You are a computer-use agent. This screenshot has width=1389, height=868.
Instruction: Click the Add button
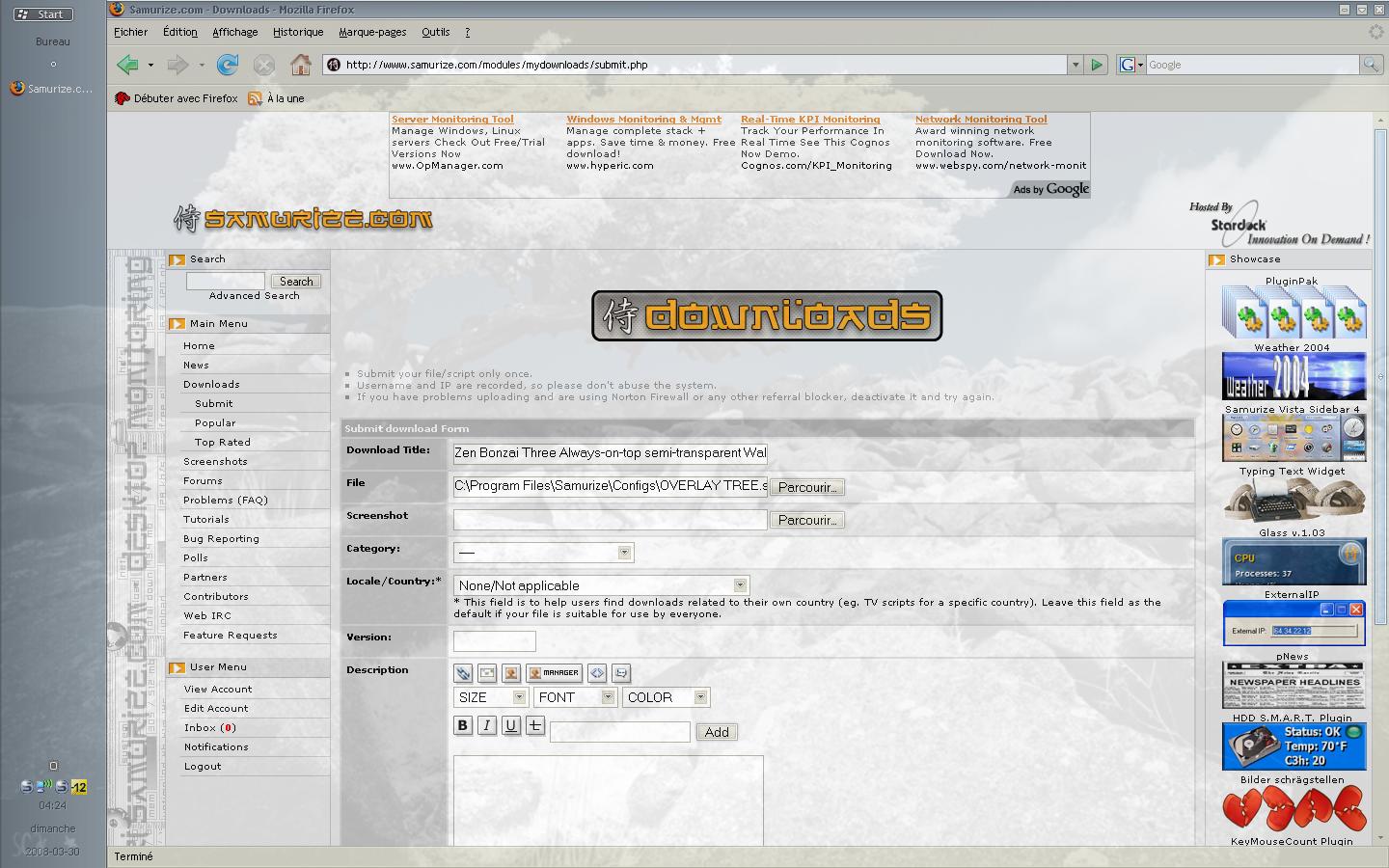click(x=717, y=732)
